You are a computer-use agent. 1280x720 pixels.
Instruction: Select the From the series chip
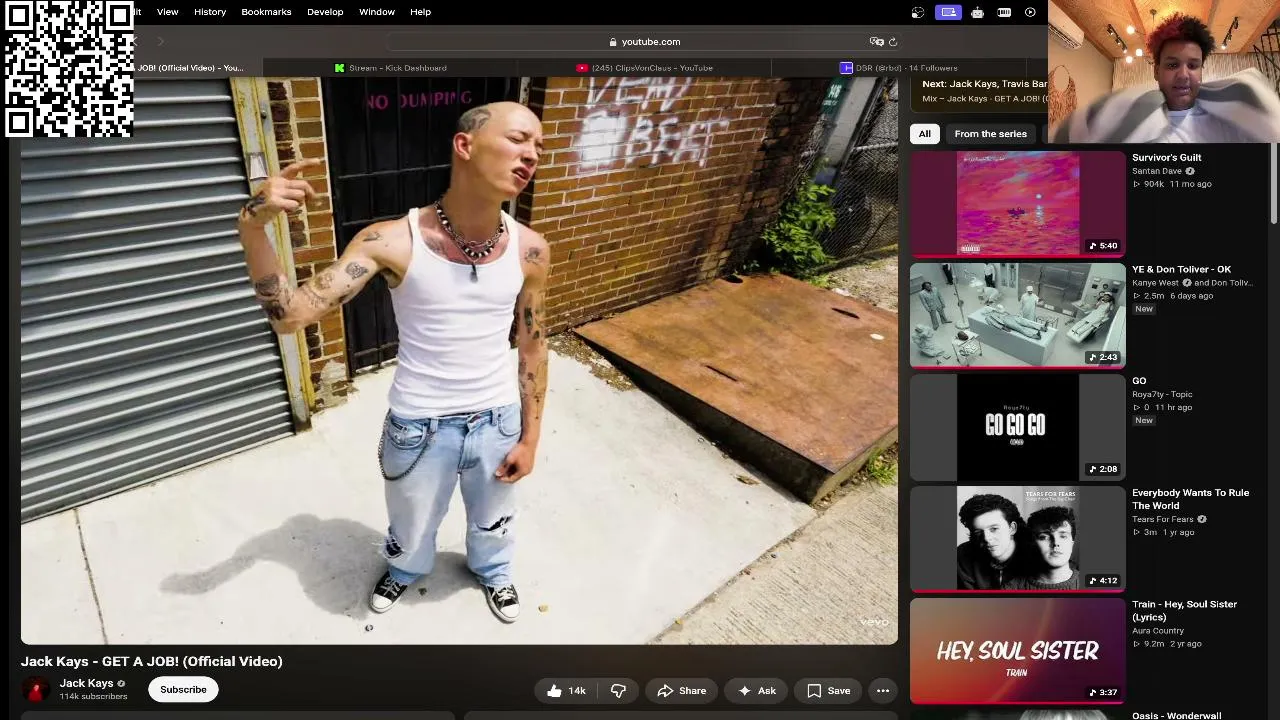(x=990, y=134)
